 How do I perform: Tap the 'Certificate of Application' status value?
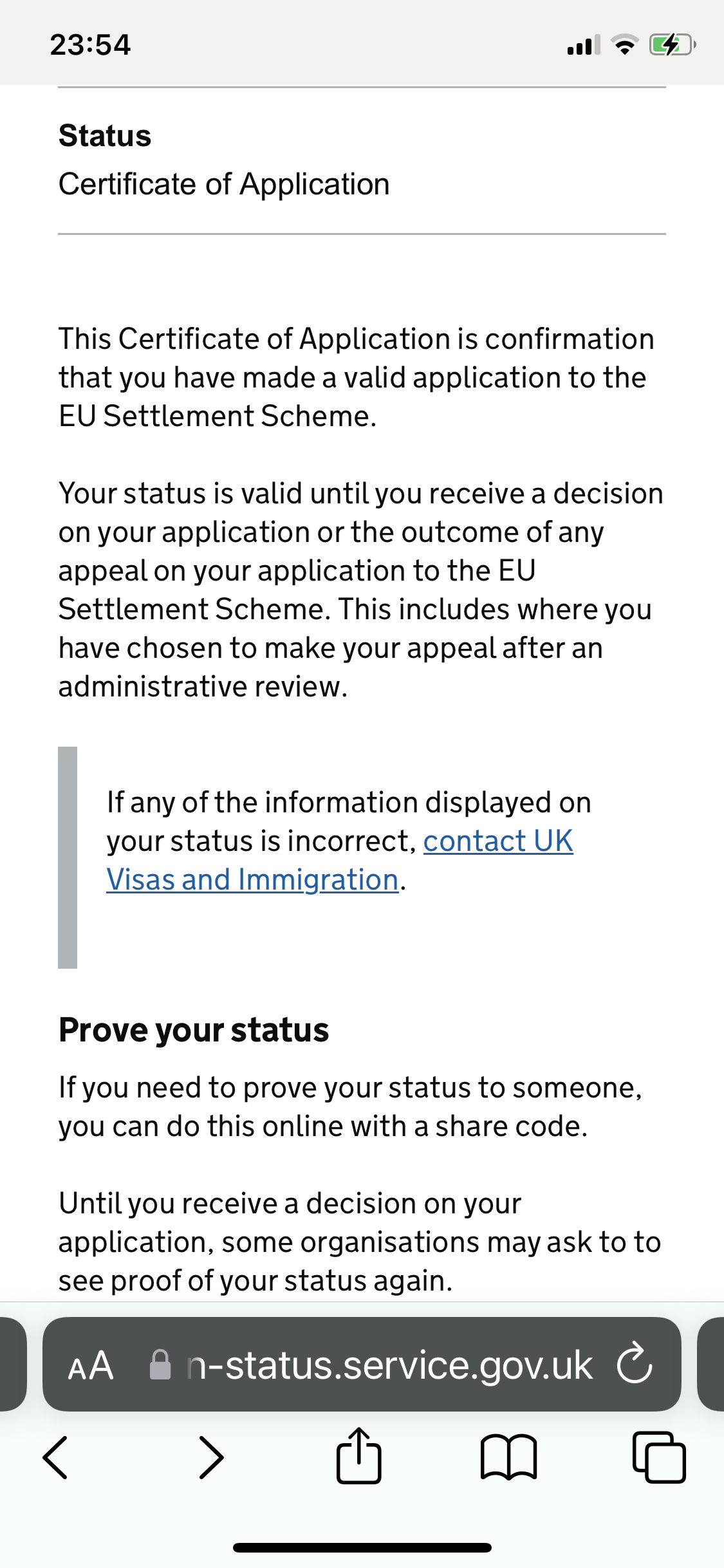coord(224,184)
